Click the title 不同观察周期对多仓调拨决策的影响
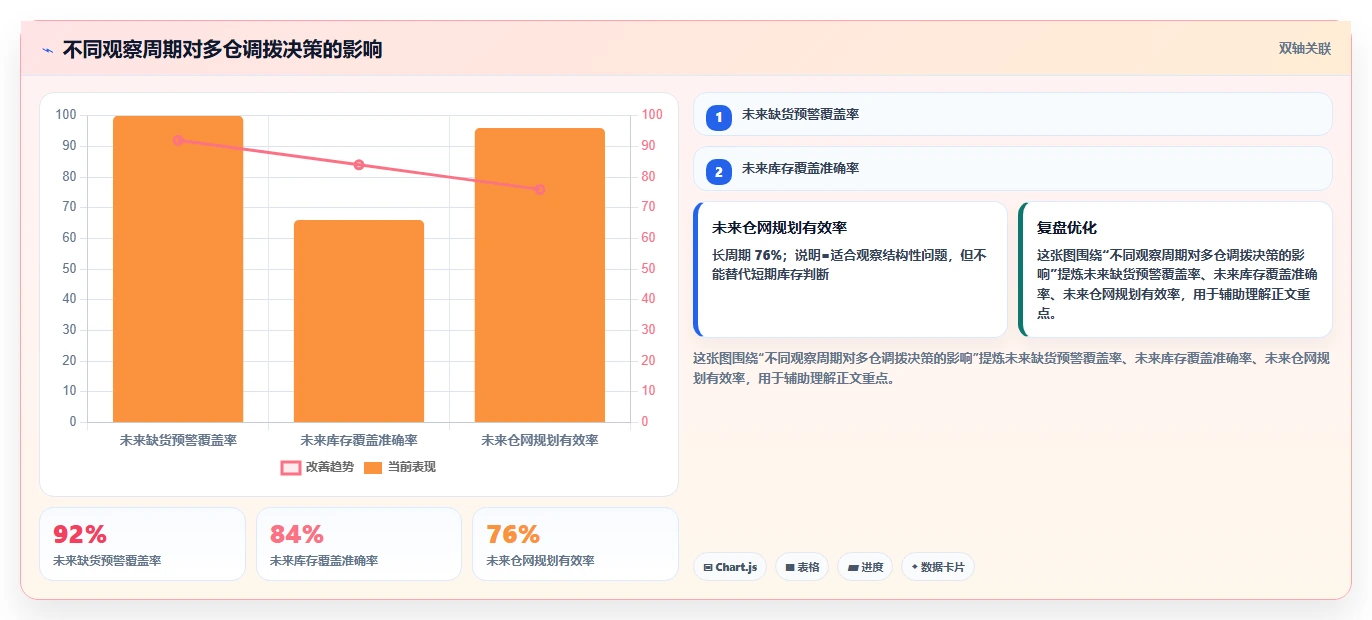Viewport: 1372px width, 620px height. click(x=222, y=49)
